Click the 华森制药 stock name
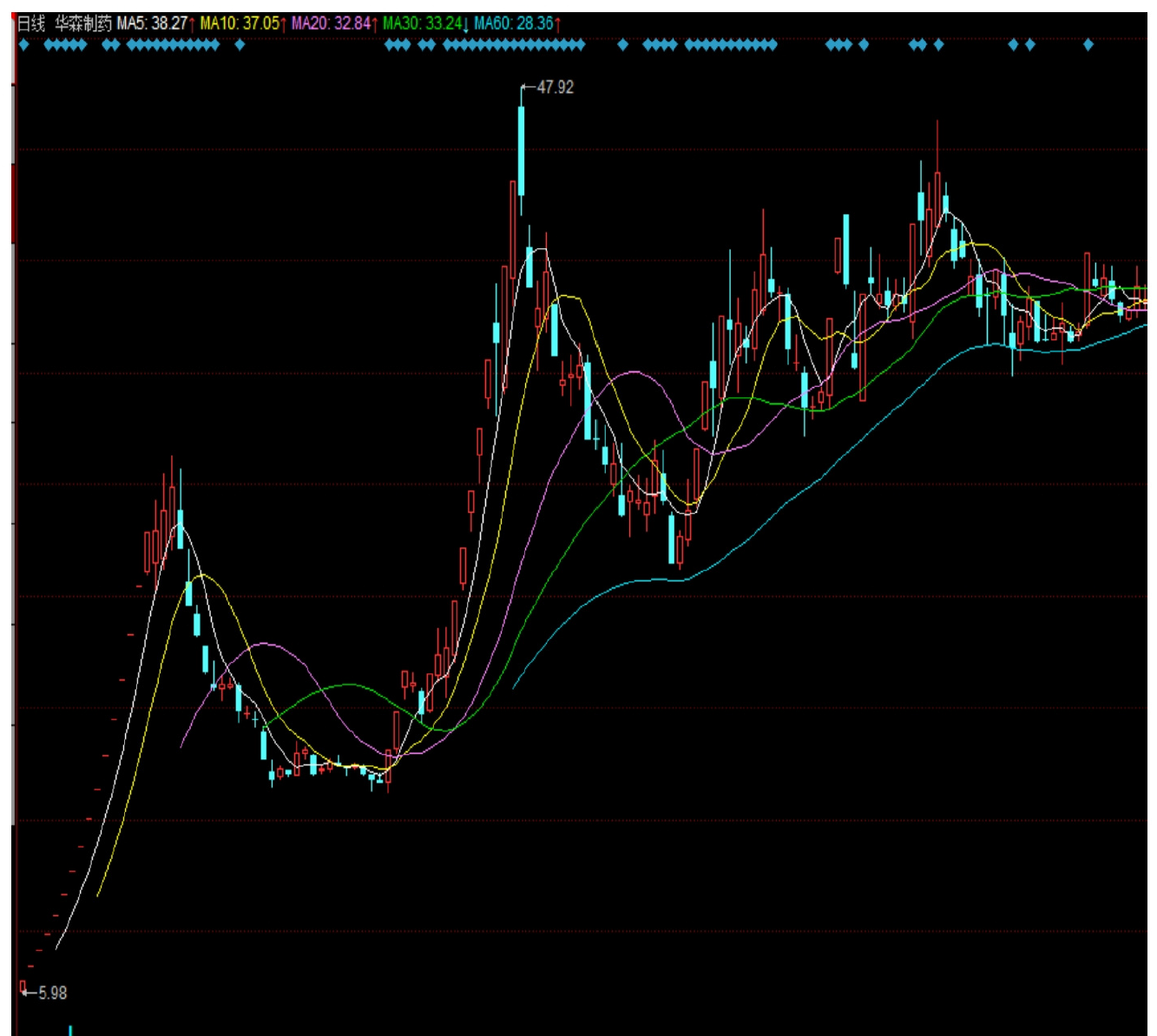Image resolution: width=1157 pixels, height=1036 pixels. pyautogui.click(x=83, y=23)
